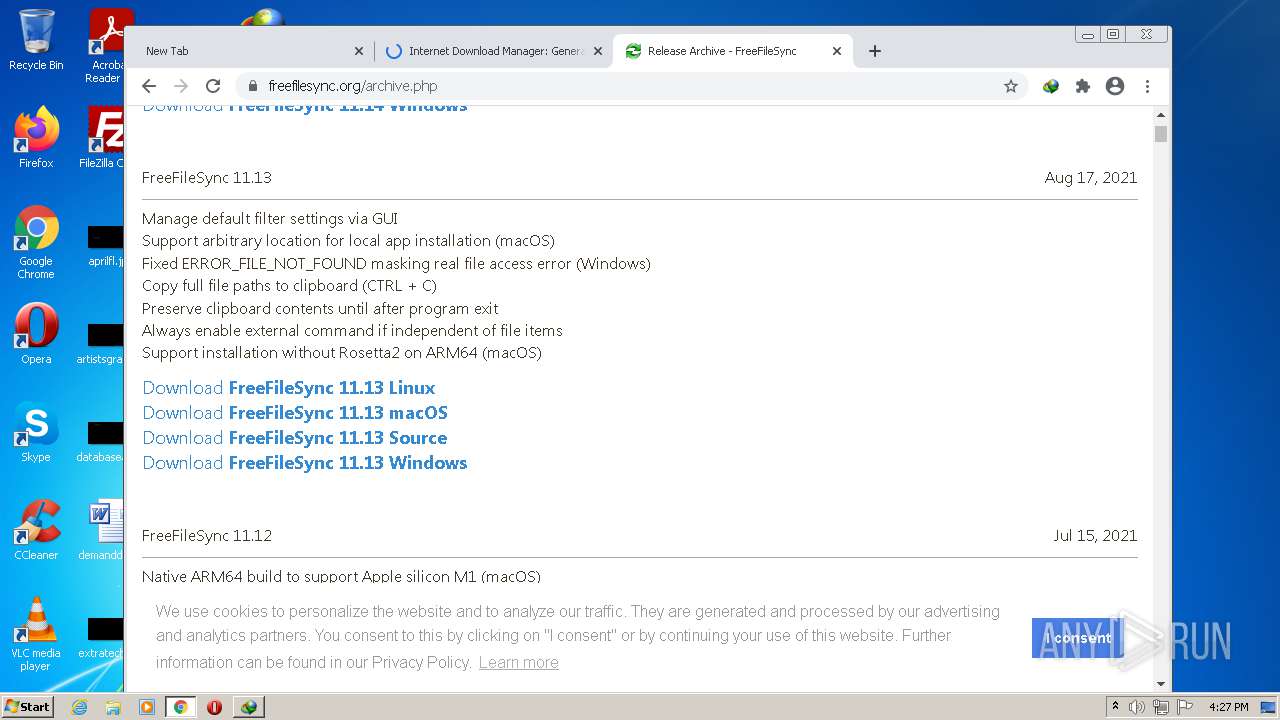Download FreeFileSync 11.13 Linux
The height and width of the screenshot is (720, 1280).
click(x=288, y=388)
